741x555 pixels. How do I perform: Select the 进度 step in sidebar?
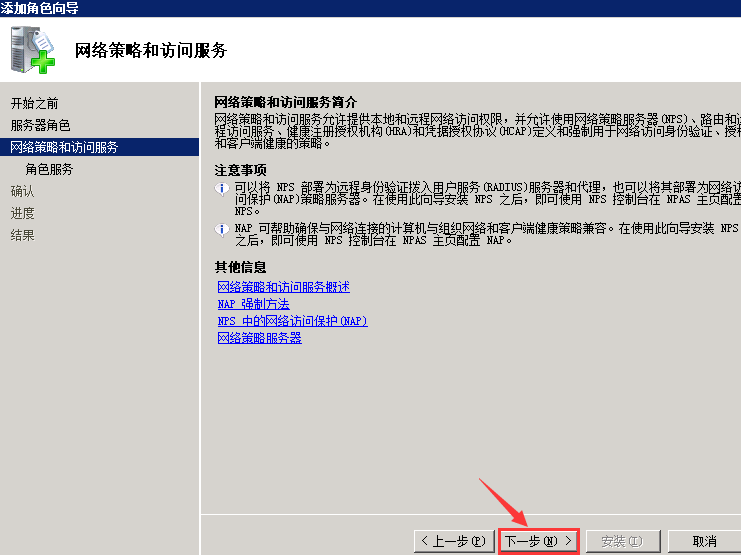22,213
